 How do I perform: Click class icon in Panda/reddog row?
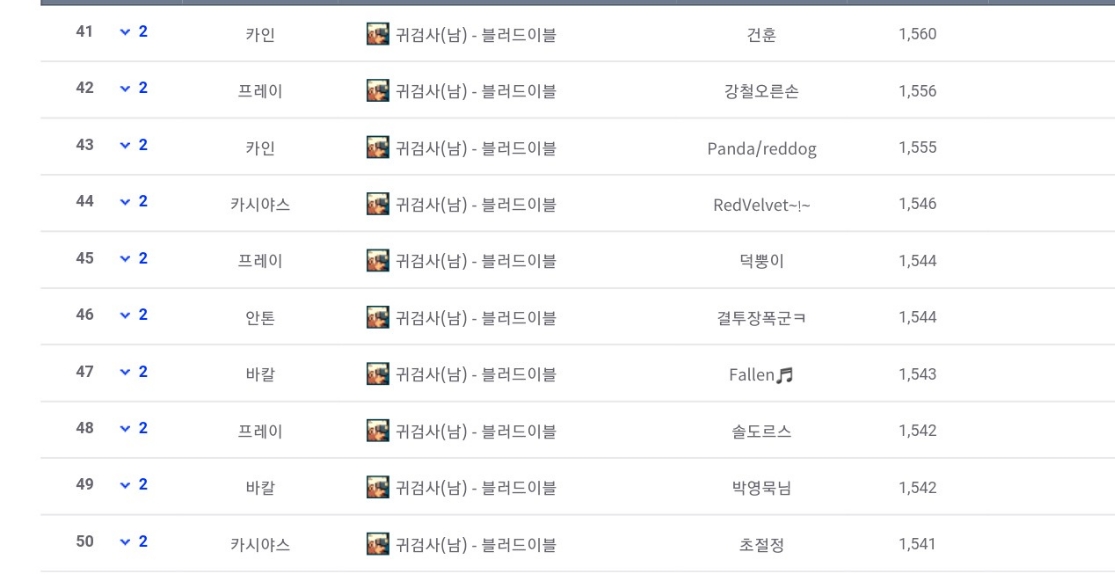coord(378,147)
